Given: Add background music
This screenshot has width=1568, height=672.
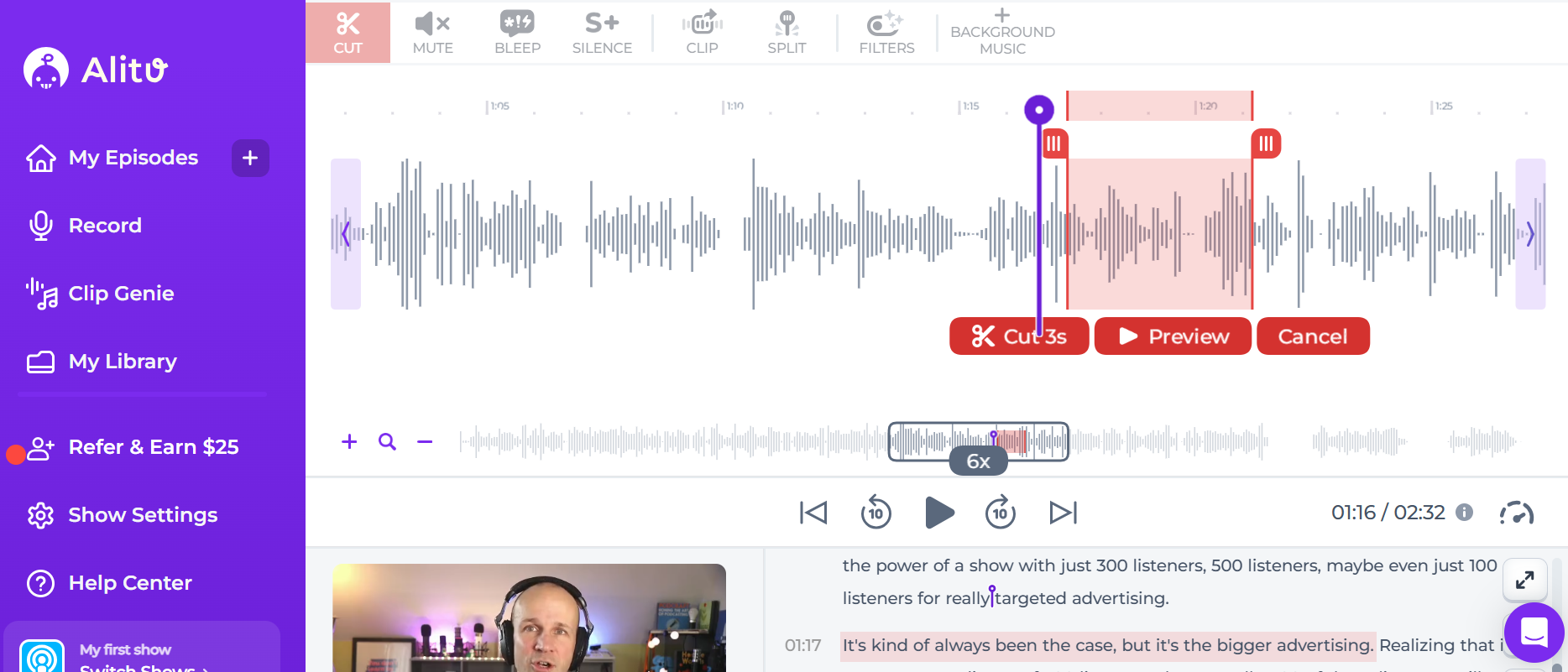Looking at the screenshot, I should (x=1002, y=33).
